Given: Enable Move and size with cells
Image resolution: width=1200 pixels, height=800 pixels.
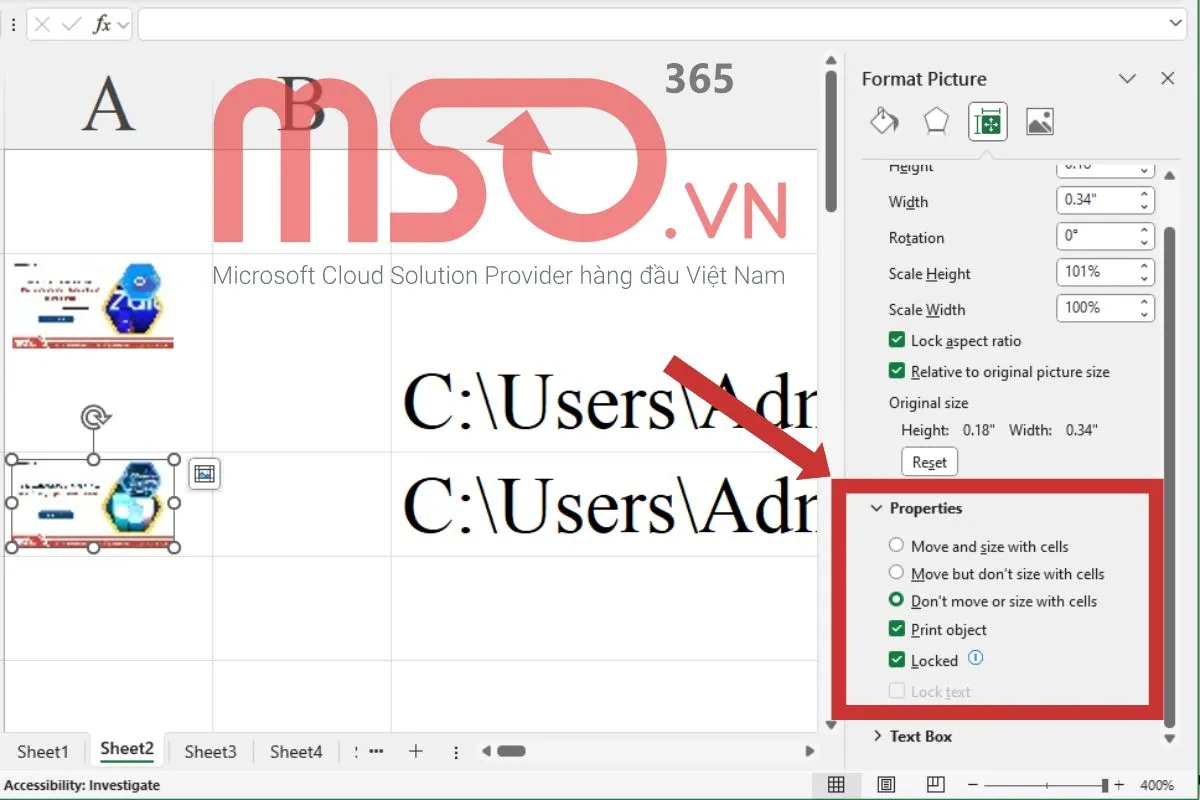Looking at the screenshot, I should pos(895,545).
